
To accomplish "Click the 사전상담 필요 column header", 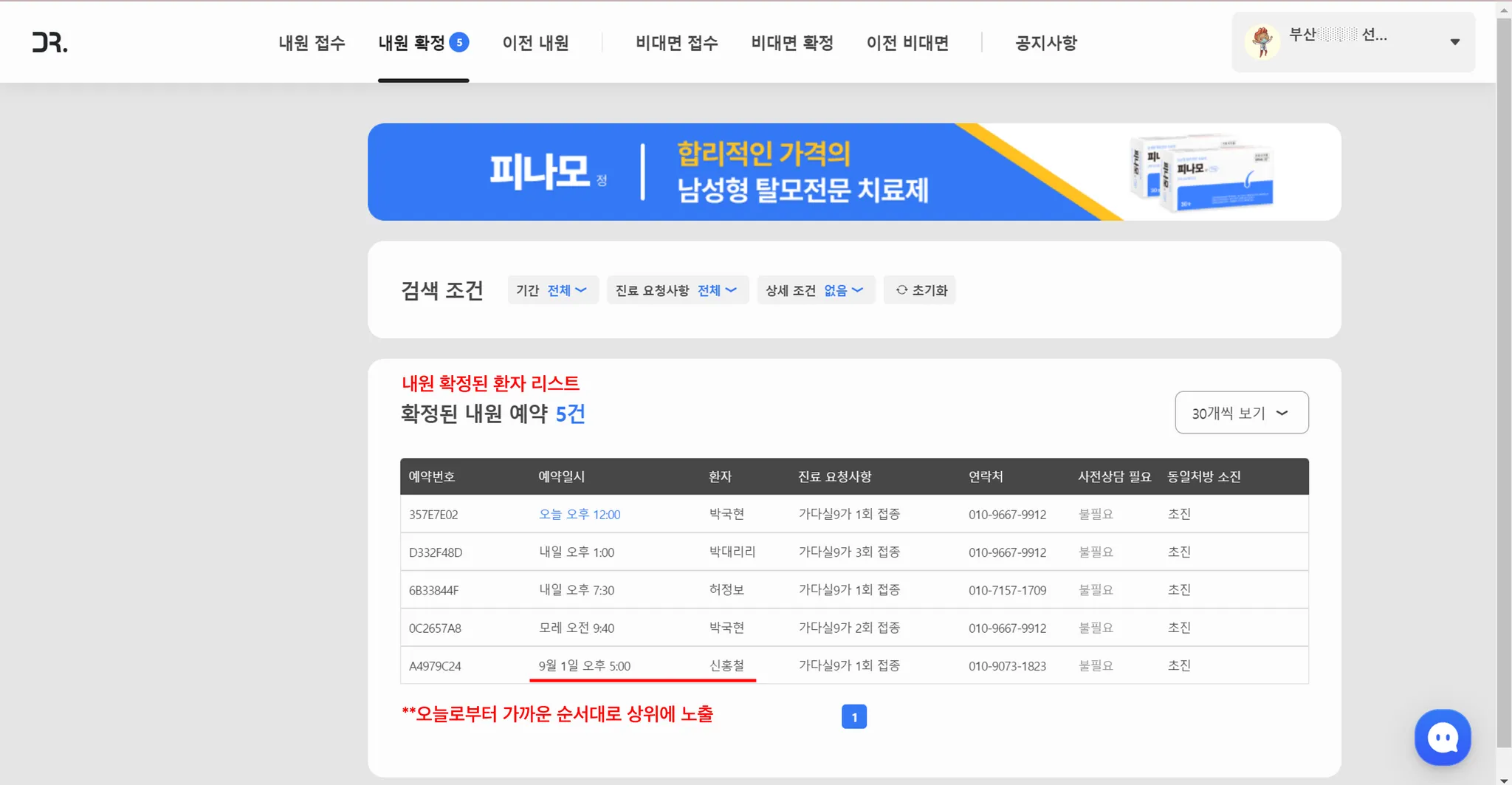I will (1114, 476).
